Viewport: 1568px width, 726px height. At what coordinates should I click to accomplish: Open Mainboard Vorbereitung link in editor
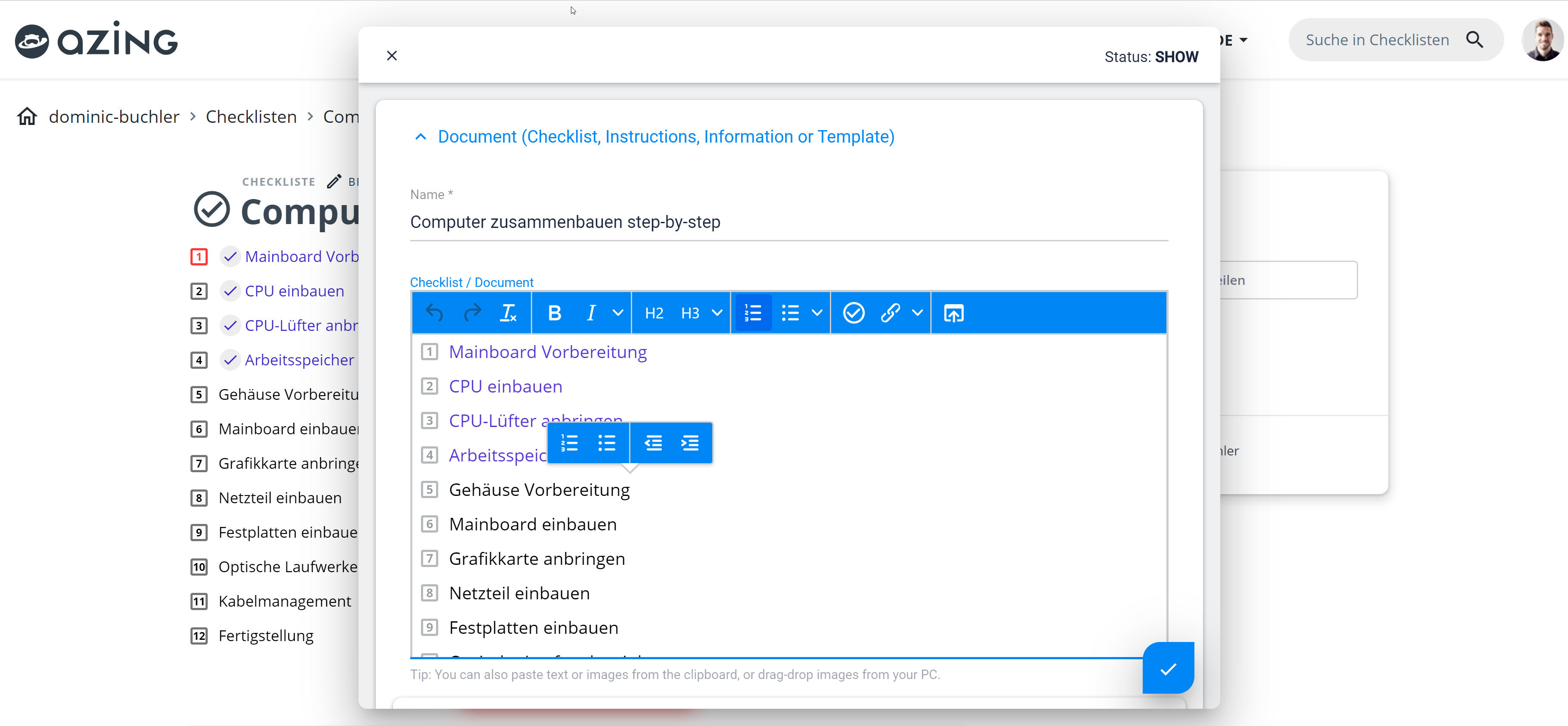547,352
